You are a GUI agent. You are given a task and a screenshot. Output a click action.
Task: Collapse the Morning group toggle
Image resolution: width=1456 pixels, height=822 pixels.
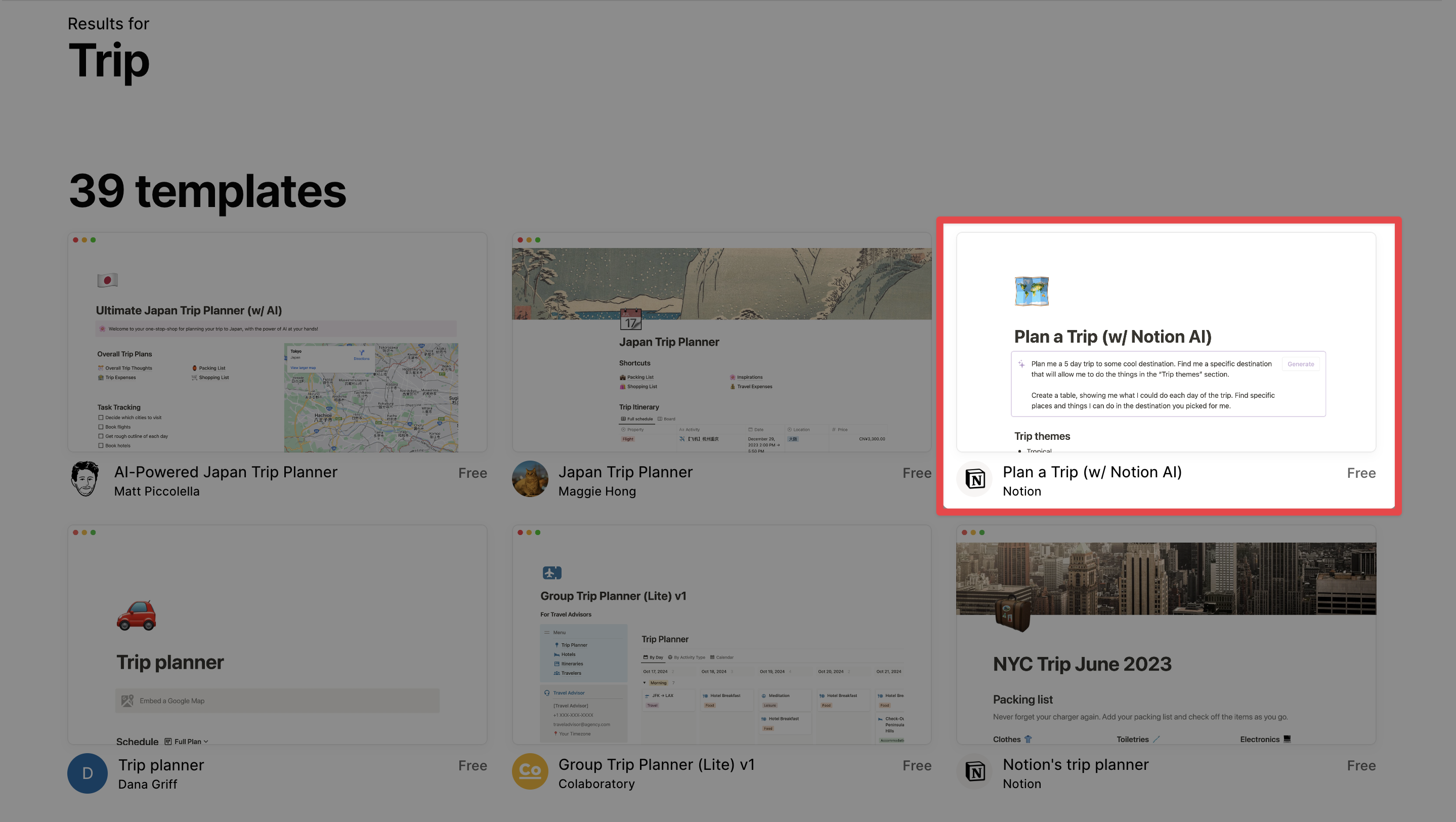pyautogui.click(x=645, y=683)
